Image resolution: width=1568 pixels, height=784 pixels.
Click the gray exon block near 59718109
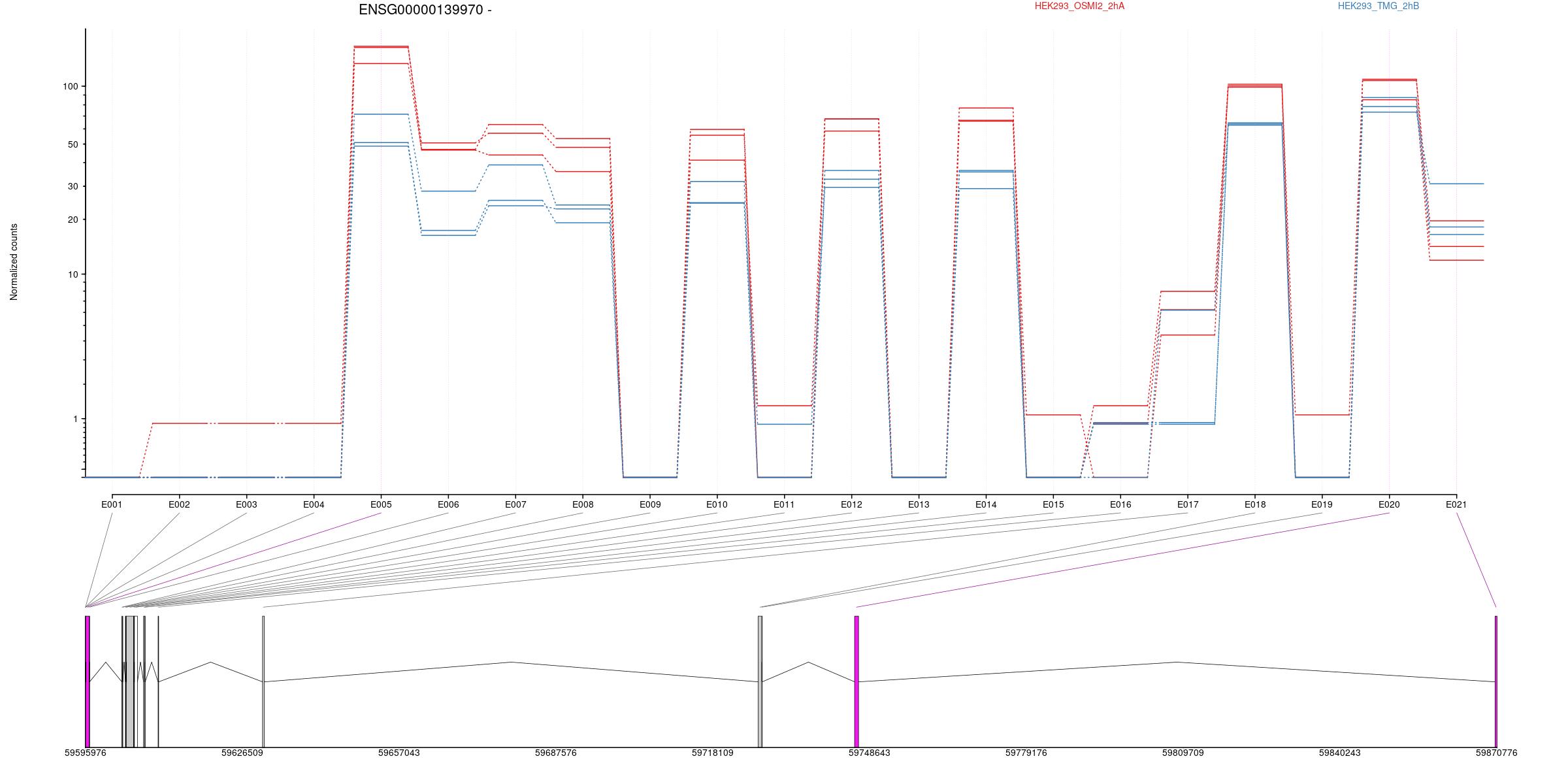(x=760, y=681)
